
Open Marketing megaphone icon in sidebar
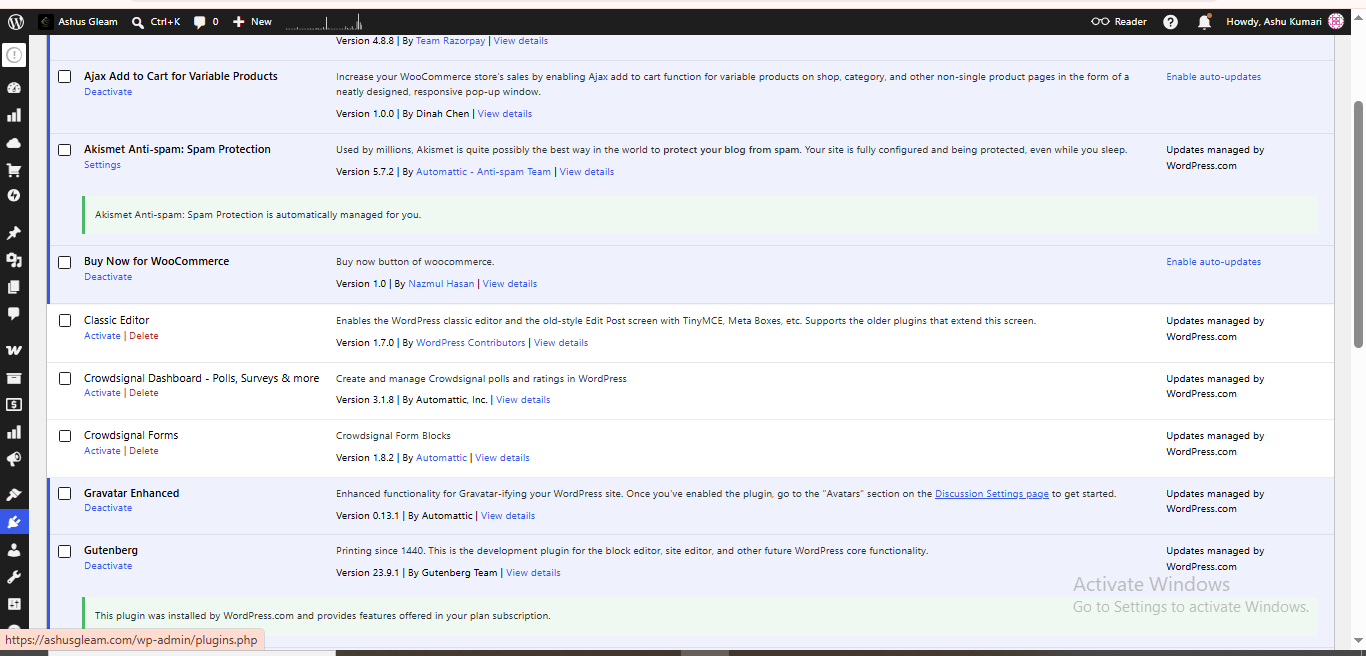point(14,459)
